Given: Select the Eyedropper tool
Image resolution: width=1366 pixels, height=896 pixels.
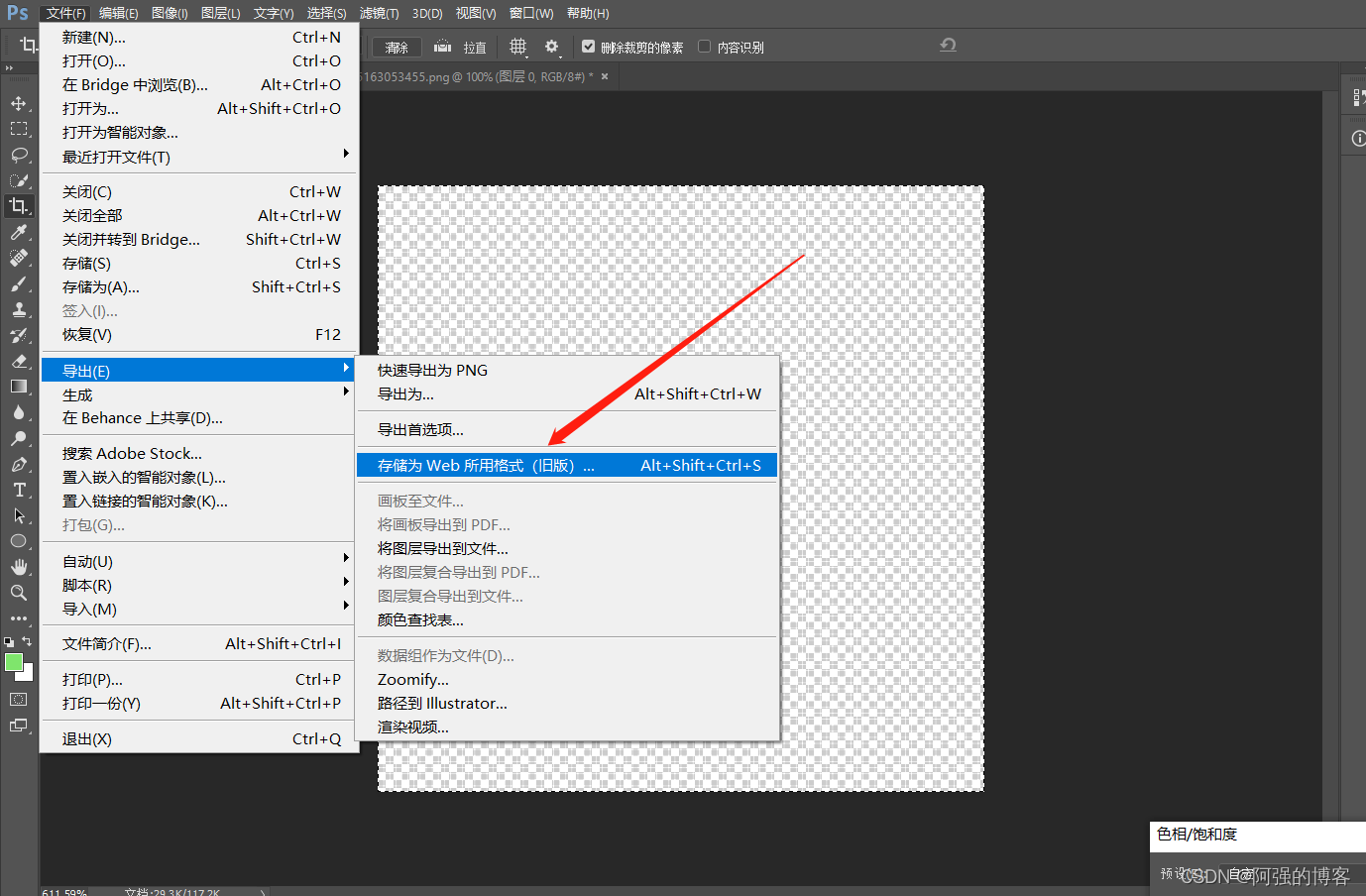Looking at the screenshot, I should (x=19, y=232).
